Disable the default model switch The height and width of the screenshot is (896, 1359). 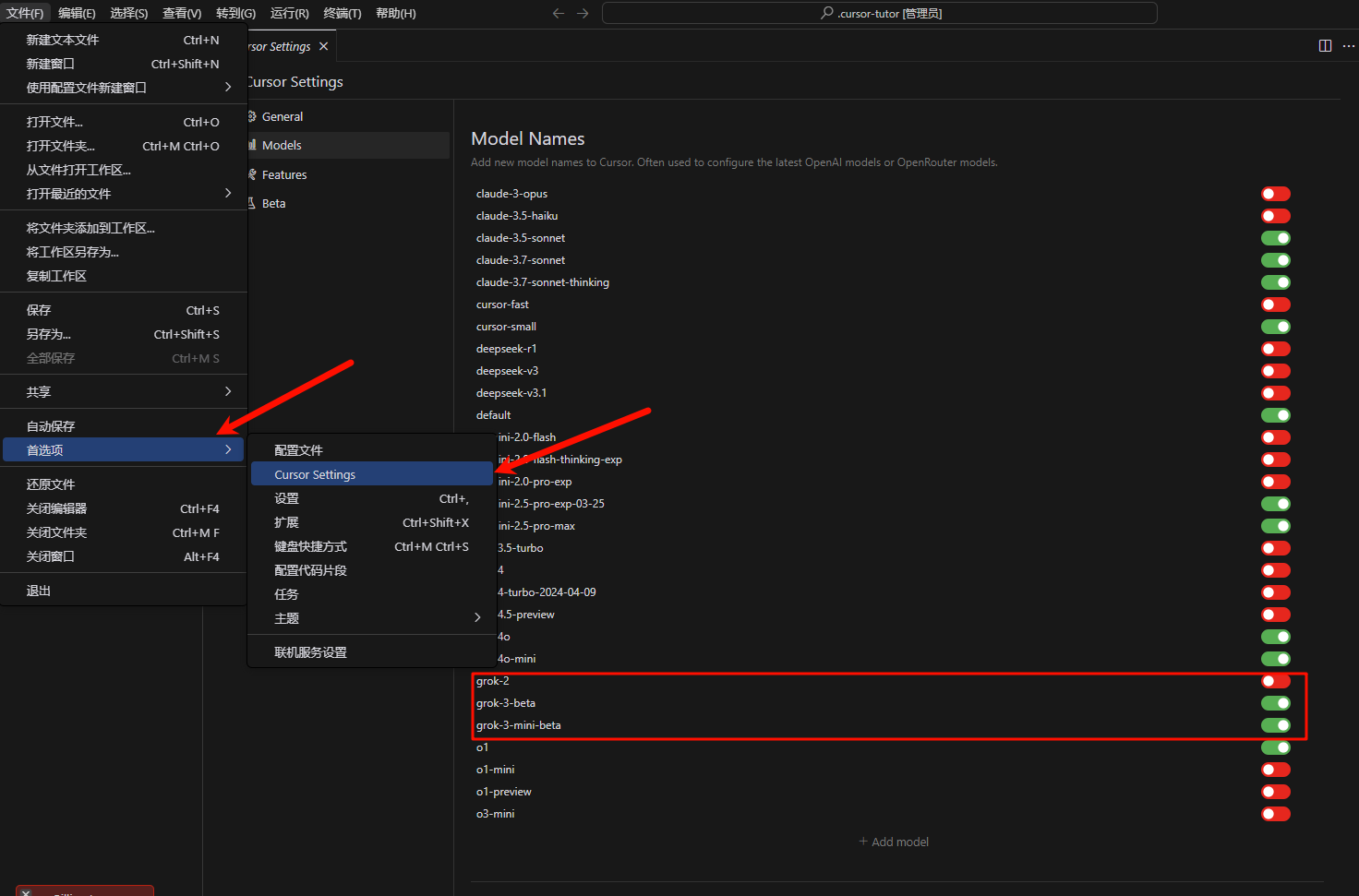pos(1276,415)
